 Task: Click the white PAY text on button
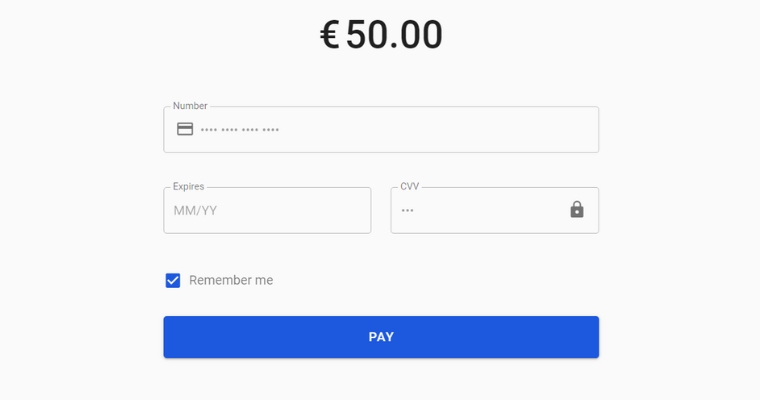click(x=381, y=337)
